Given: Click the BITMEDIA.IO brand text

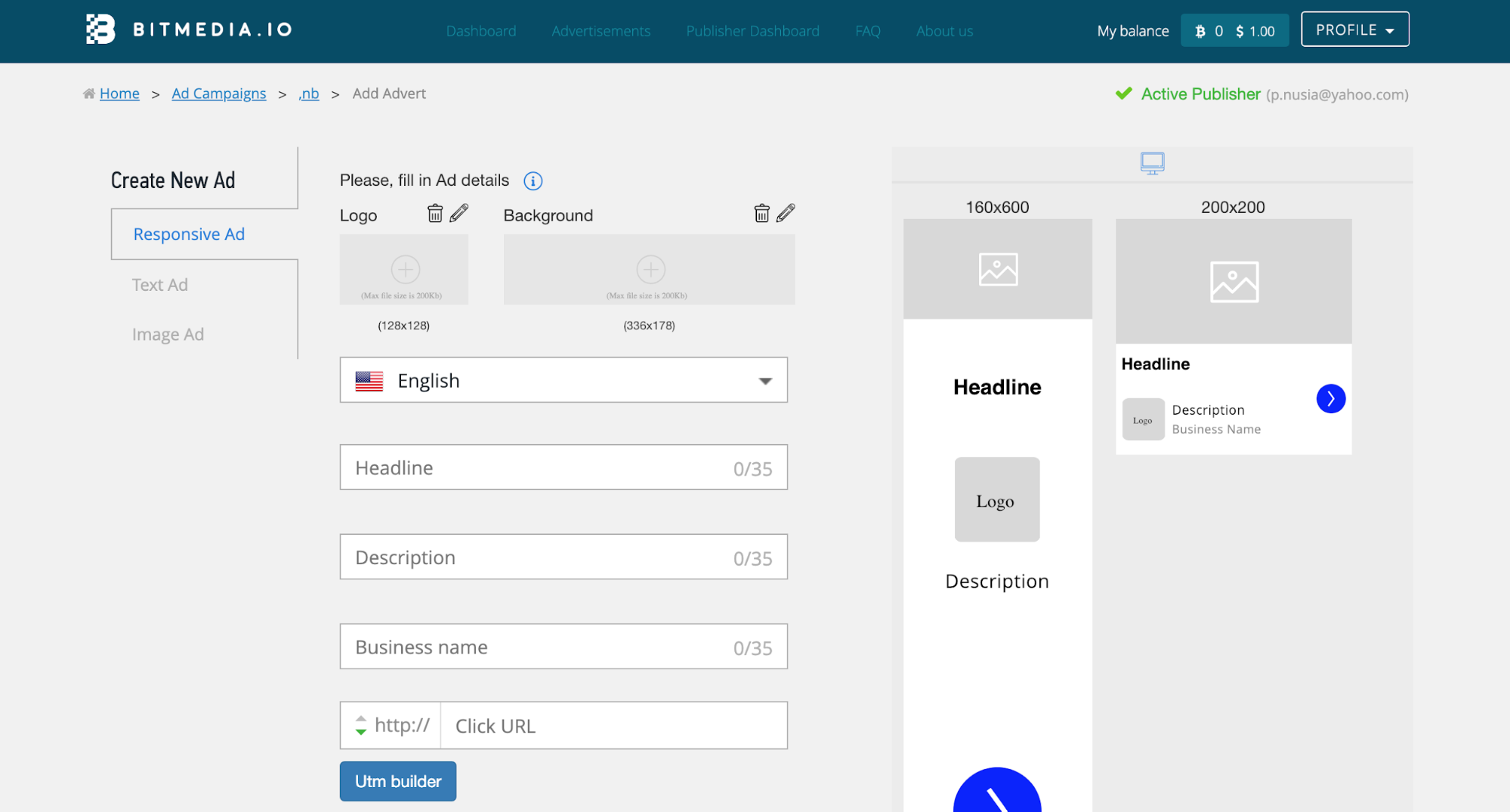Looking at the screenshot, I should click(x=213, y=29).
